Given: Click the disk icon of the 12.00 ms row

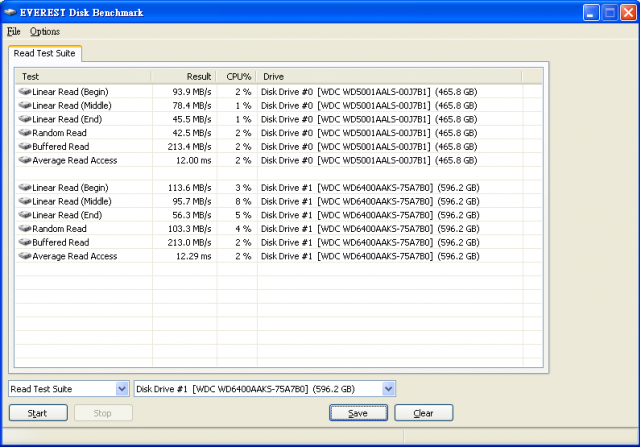Looking at the screenshot, I should coord(25,160).
